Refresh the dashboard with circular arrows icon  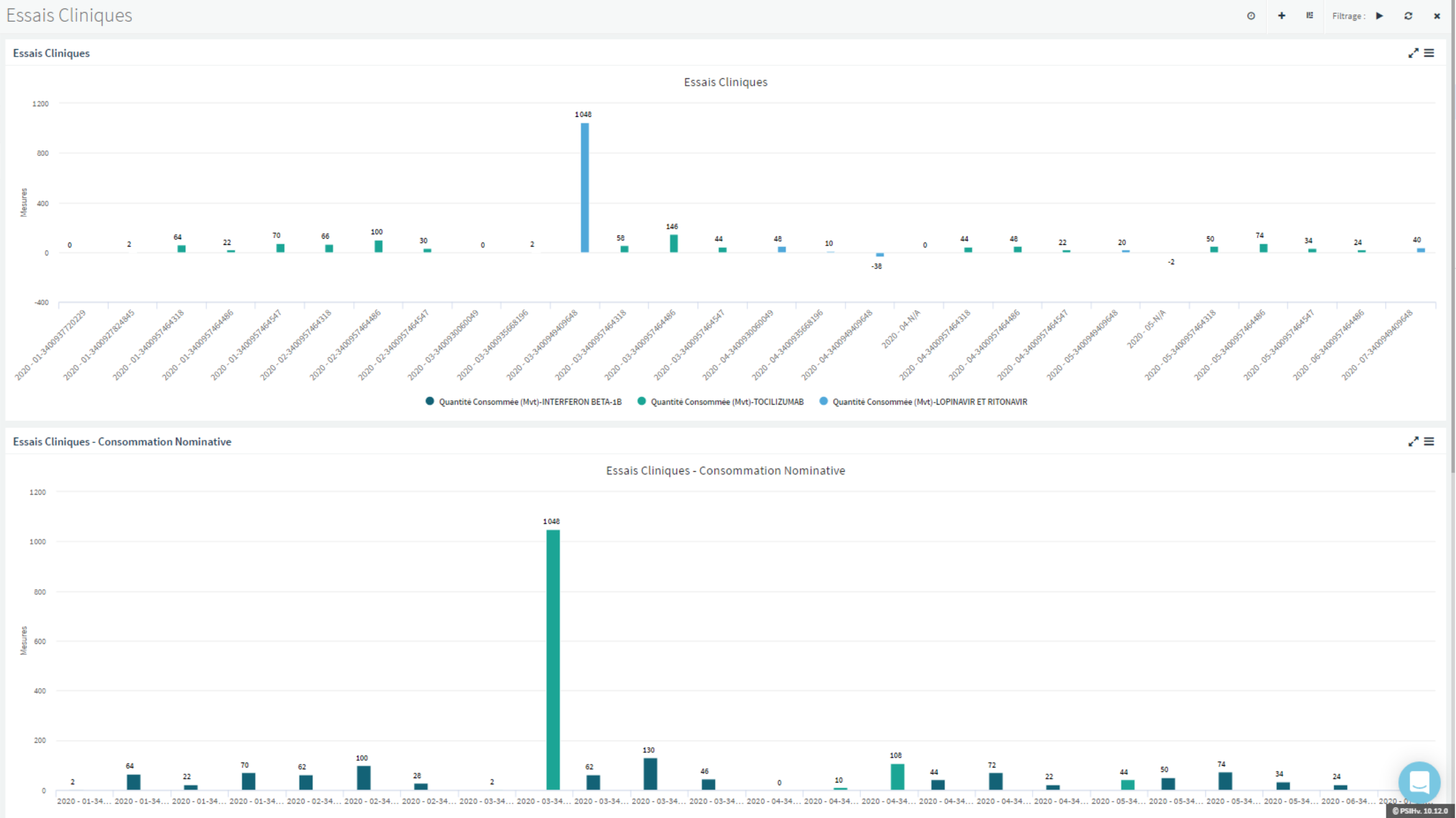pos(1408,16)
